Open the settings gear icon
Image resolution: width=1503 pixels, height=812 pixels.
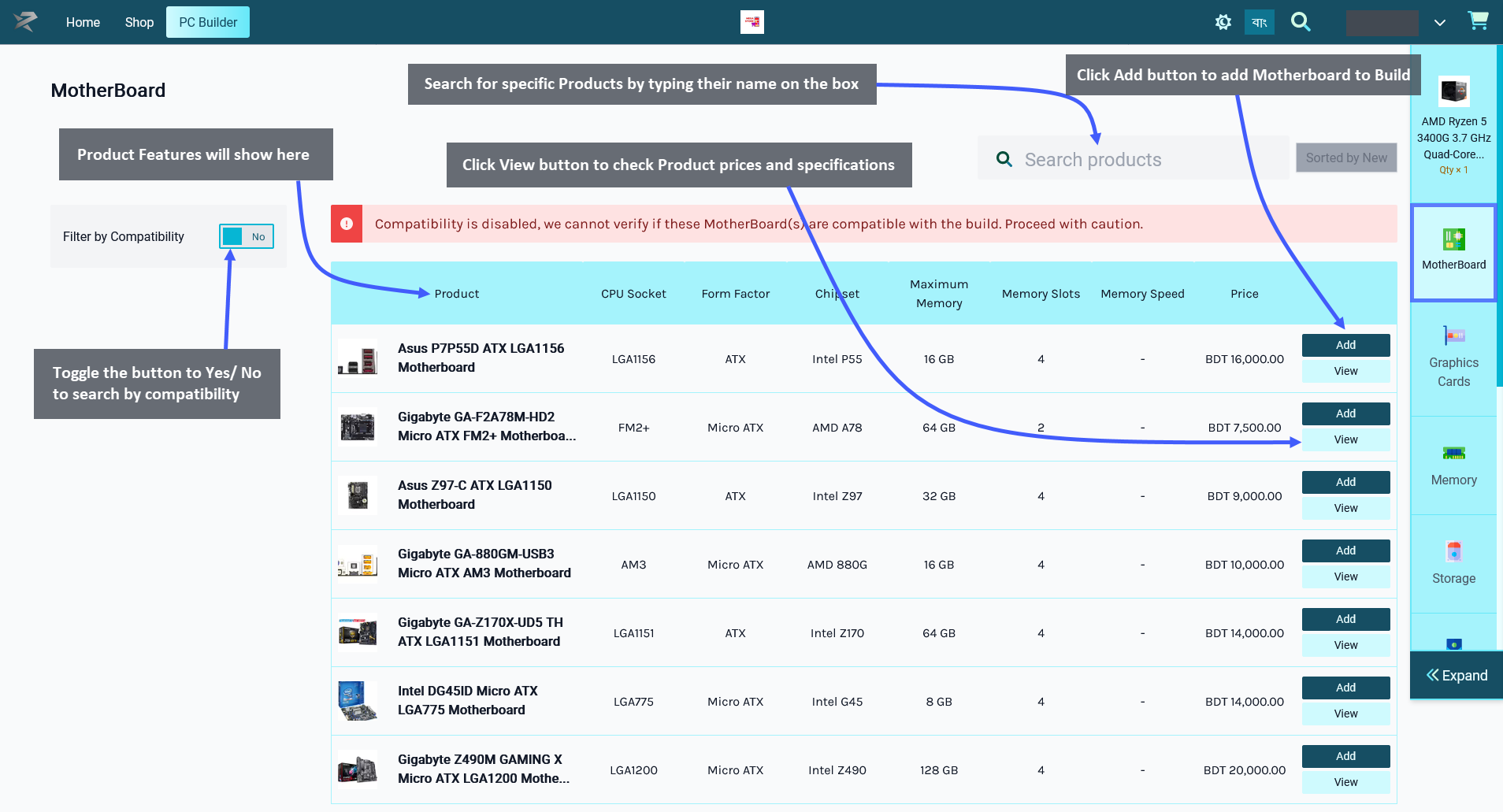click(x=1223, y=22)
